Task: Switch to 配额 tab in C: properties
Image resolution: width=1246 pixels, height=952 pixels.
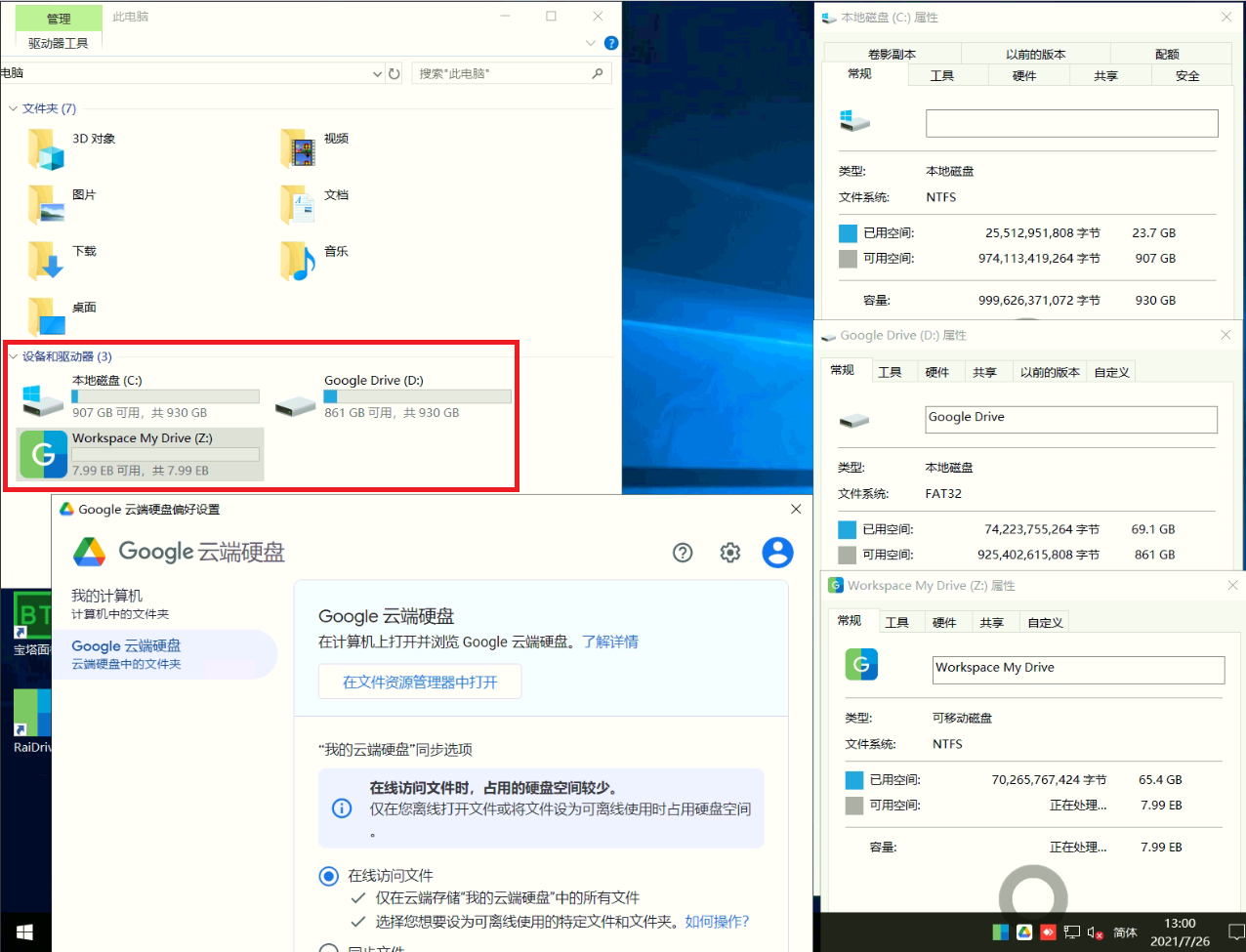Action: pyautogui.click(x=1167, y=54)
